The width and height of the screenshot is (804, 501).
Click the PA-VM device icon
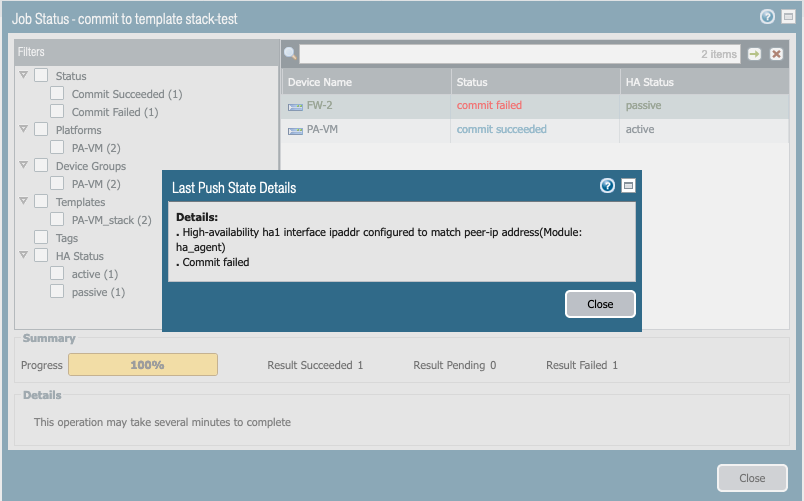[x=295, y=131]
